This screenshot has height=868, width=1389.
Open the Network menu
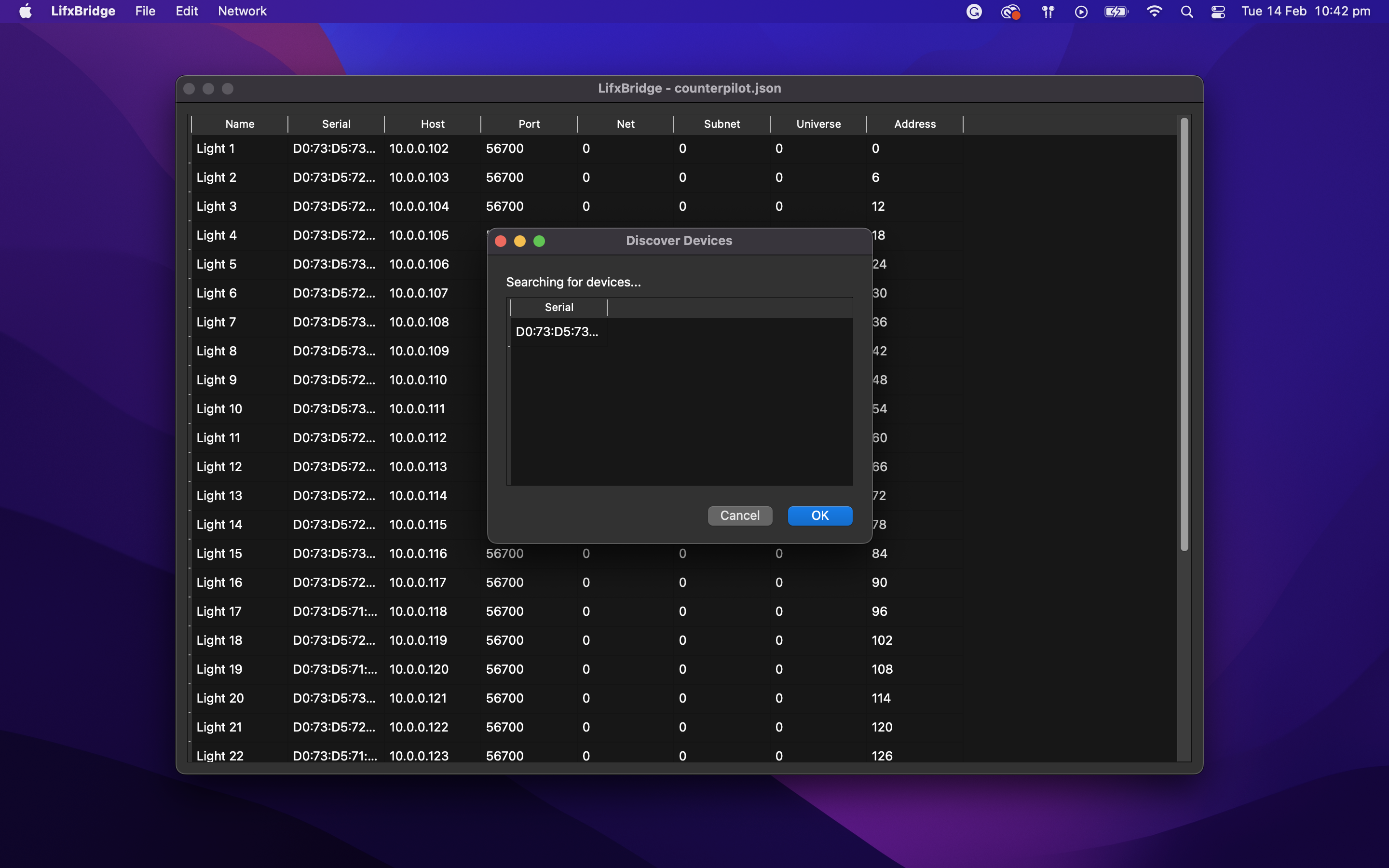pyautogui.click(x=242, y=11)
